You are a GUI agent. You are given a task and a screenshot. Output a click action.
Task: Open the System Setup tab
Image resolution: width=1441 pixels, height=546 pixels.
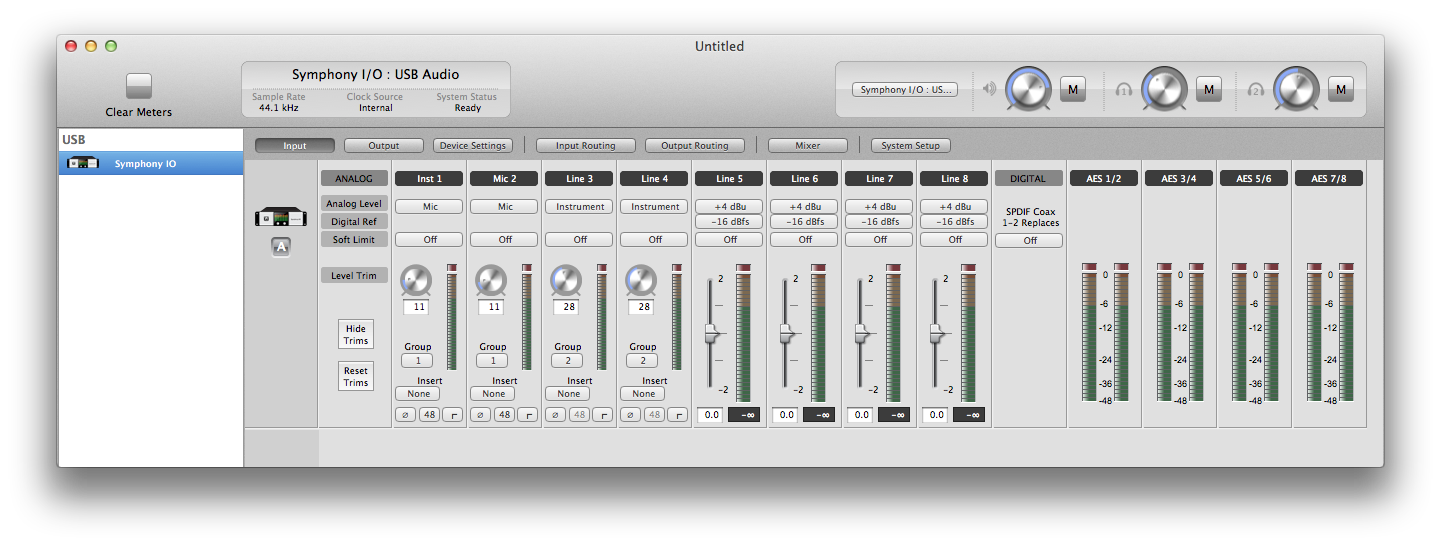[910, 146]
